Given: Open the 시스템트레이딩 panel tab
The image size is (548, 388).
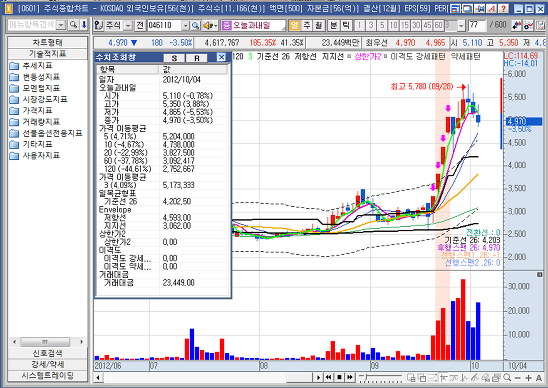Looking at the screenshot, I should (48, 375).
